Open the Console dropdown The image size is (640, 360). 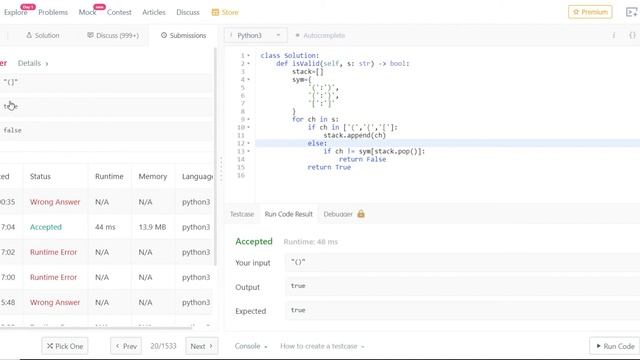251,346
